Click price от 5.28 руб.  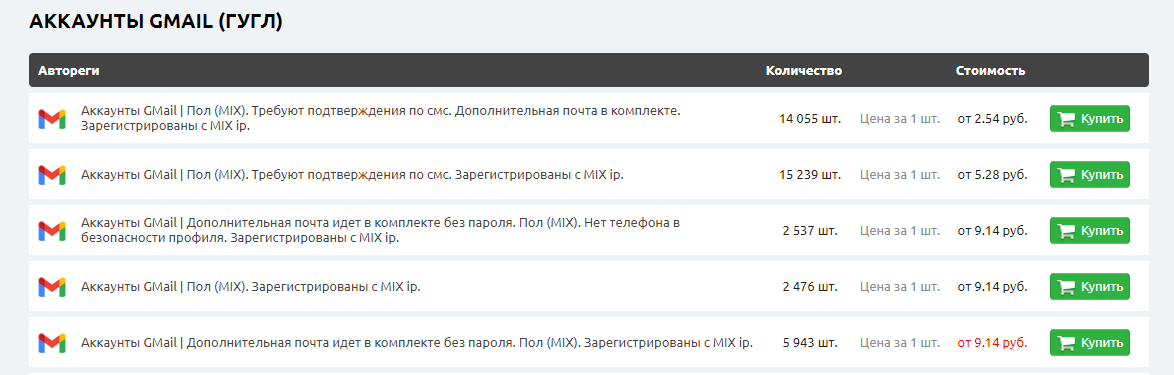tap(993, 174)
